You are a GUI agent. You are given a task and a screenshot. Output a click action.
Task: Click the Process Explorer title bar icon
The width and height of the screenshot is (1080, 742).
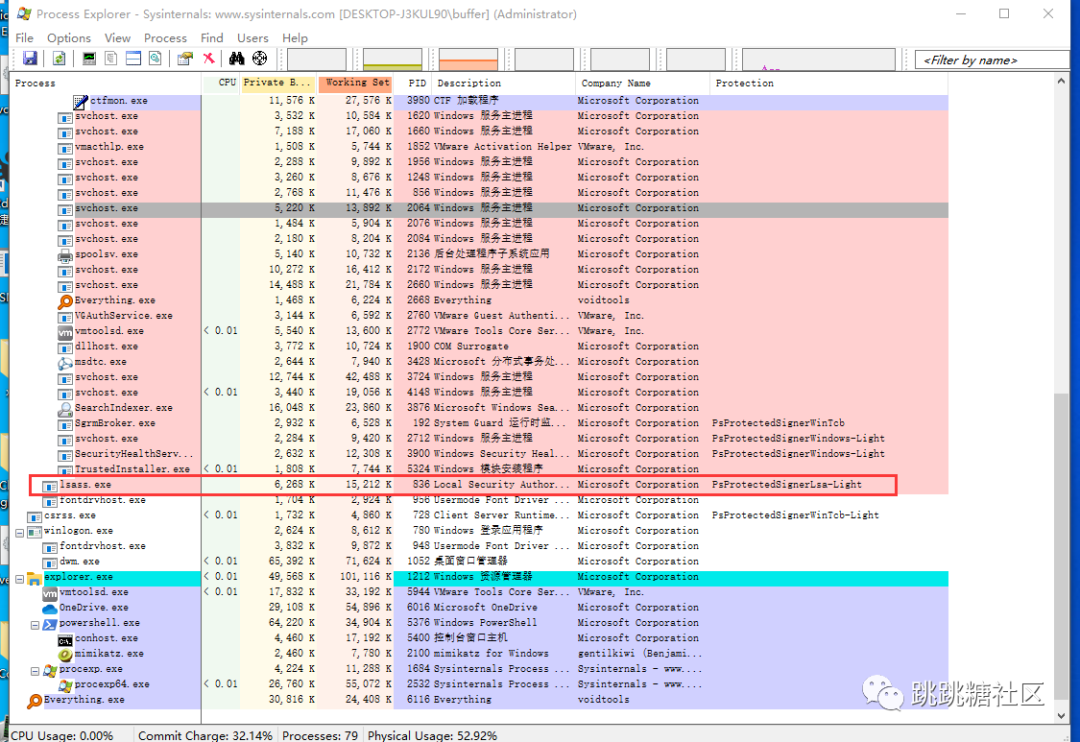(23, 14)
